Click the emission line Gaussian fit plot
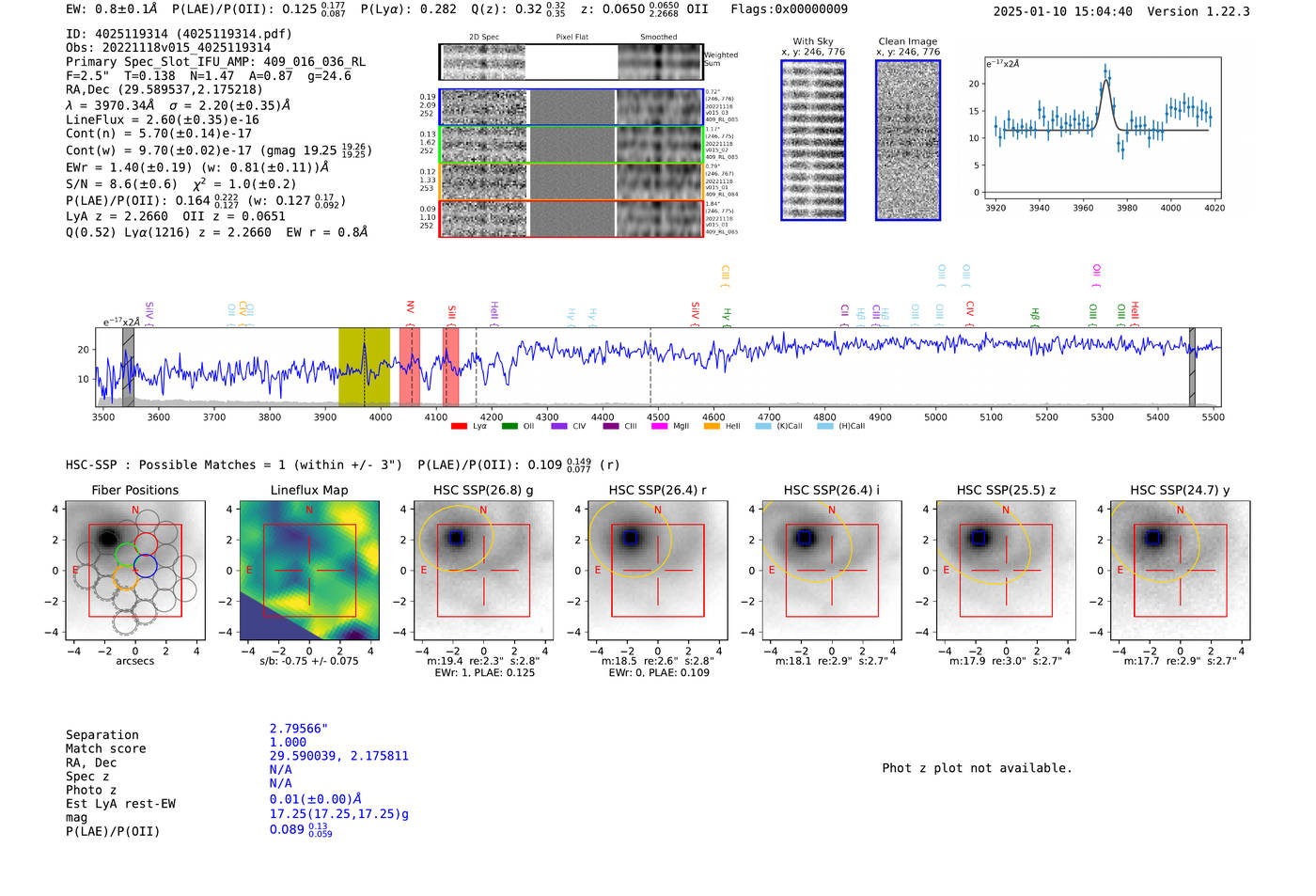The width and height of the screenshot is (1316, 896). tap(1102, 128)
